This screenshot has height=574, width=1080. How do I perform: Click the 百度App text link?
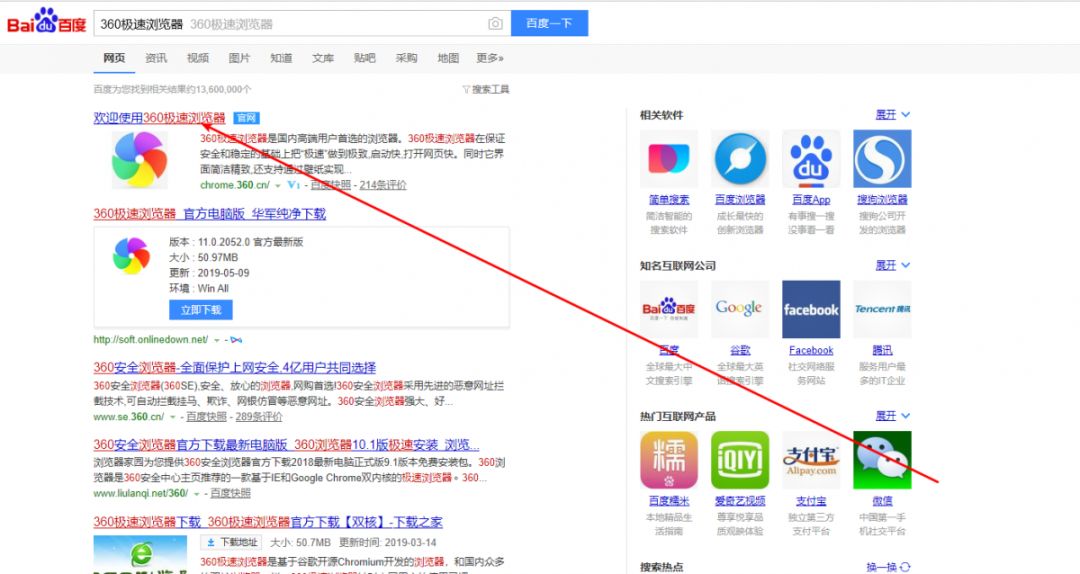(811, 200)
